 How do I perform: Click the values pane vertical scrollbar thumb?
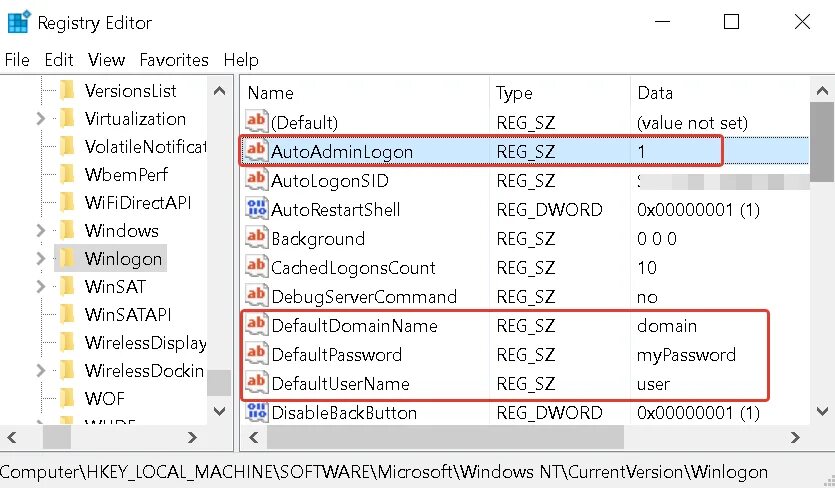click(822, 142)
